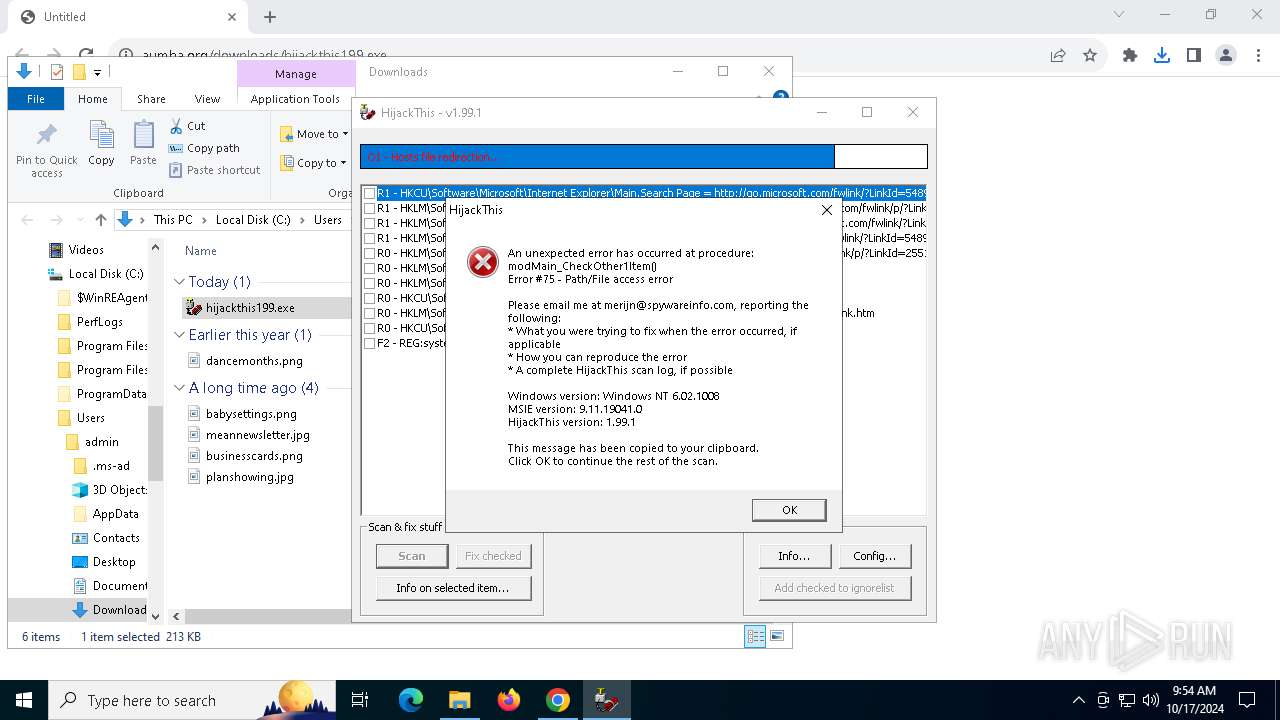The height and width of the screenshot is (720, 1280).
Task: Open a new Chrome tab
Action: 270,17
